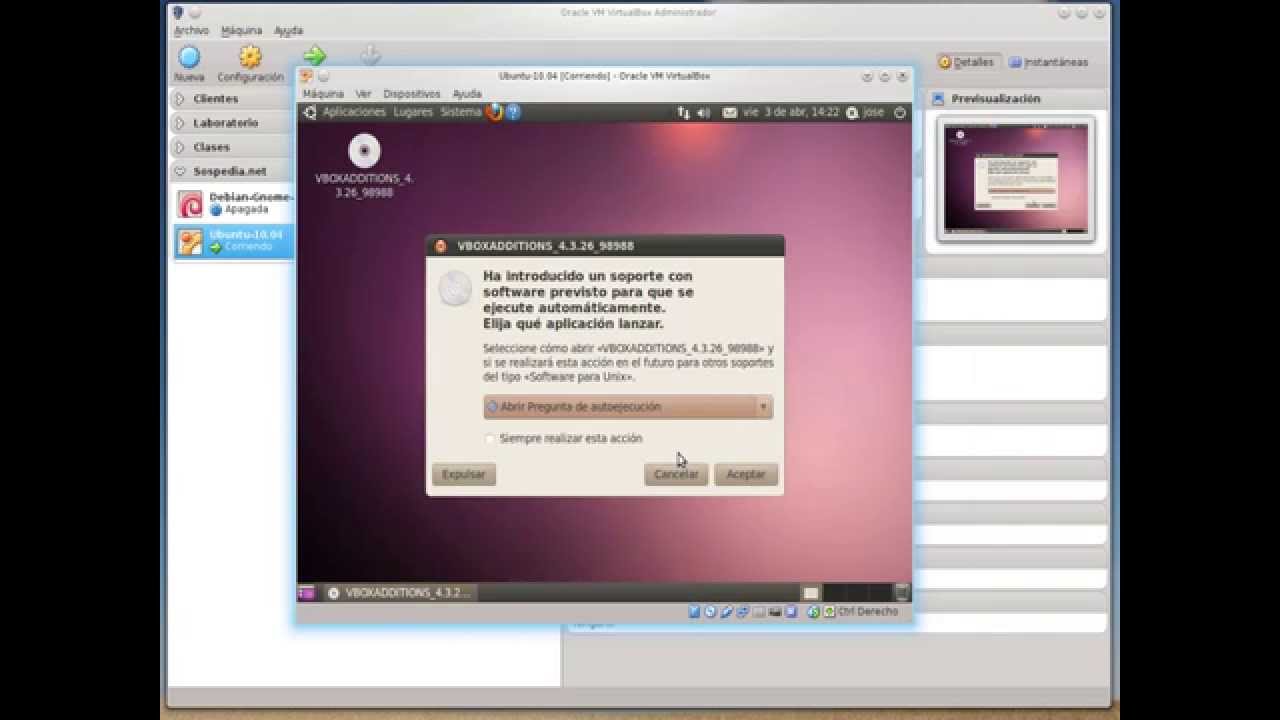Toggle Siempre realizar esta acción checkbox

coord(490,439)
